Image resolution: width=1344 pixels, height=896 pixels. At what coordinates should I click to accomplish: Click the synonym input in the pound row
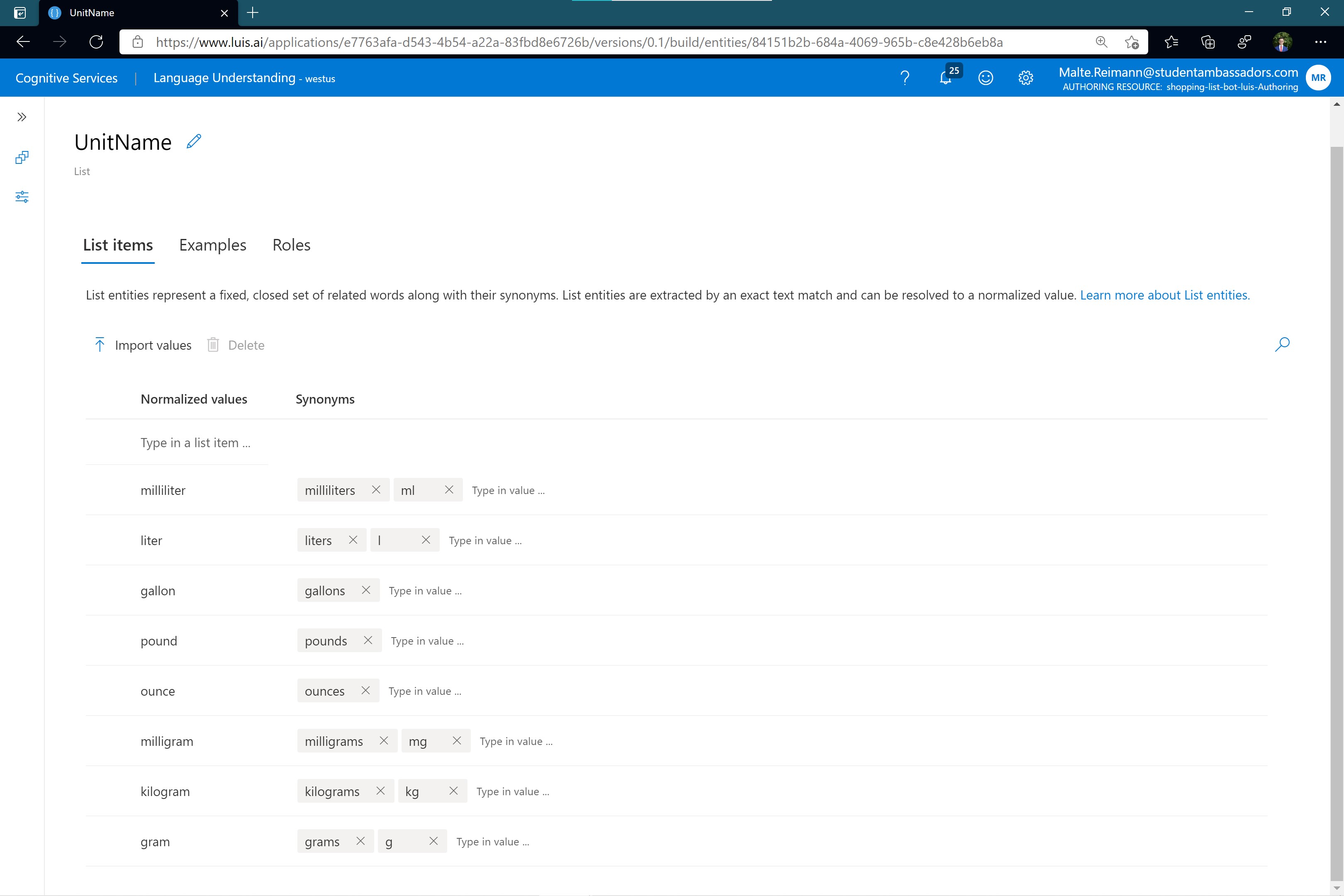tap(427, 641)
